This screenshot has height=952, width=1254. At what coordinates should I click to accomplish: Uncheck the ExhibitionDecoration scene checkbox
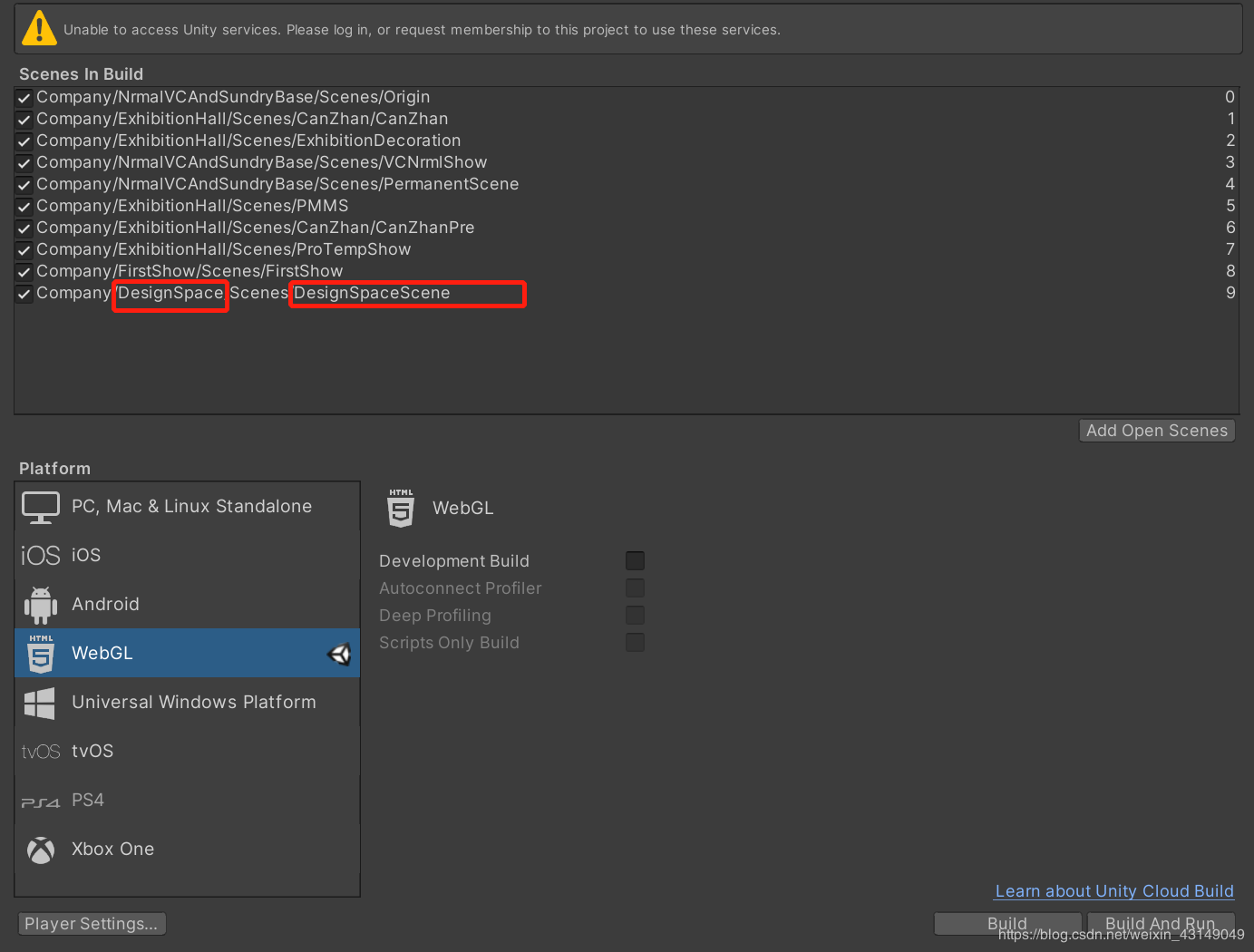pyautogui.click(x=24, y=141)
